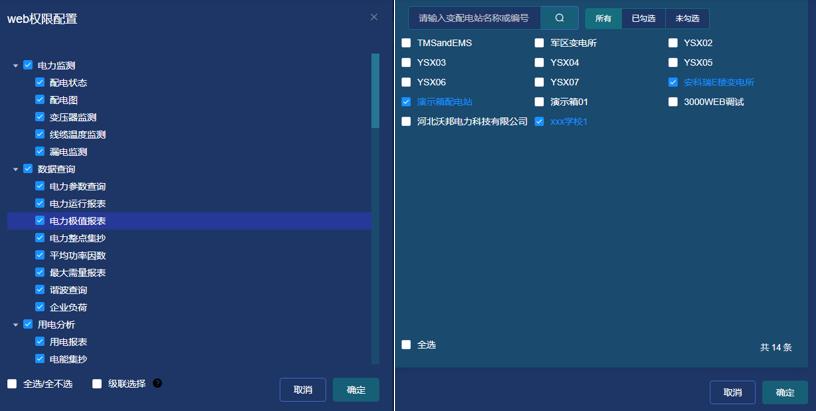
Task: Uncheck the 配电状态 checkbox
Action: click(x=40, y=82)
